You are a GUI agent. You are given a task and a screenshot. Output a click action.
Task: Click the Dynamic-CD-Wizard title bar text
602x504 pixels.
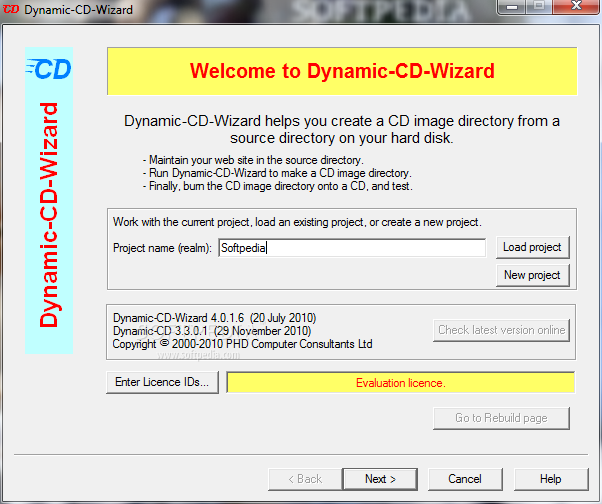point(78,10)
